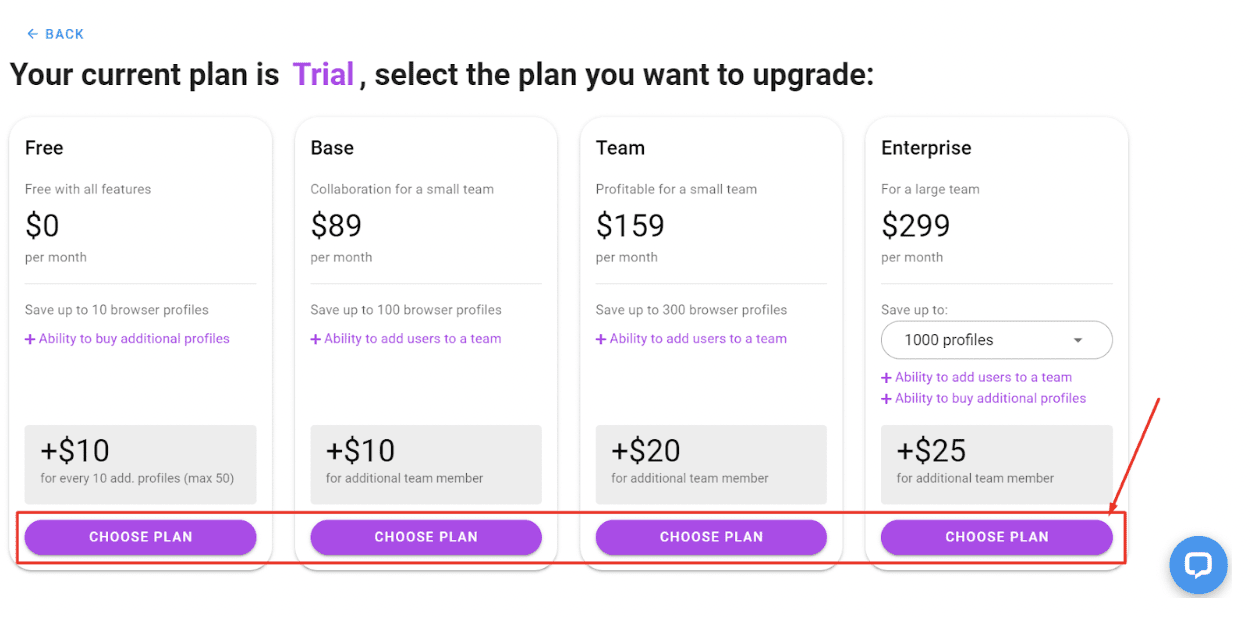Image resolution: width=1250 pixels, height=618 pixels.
Task: Click Team plan's +$20 team member box
Action: click(x=711, y=464)
